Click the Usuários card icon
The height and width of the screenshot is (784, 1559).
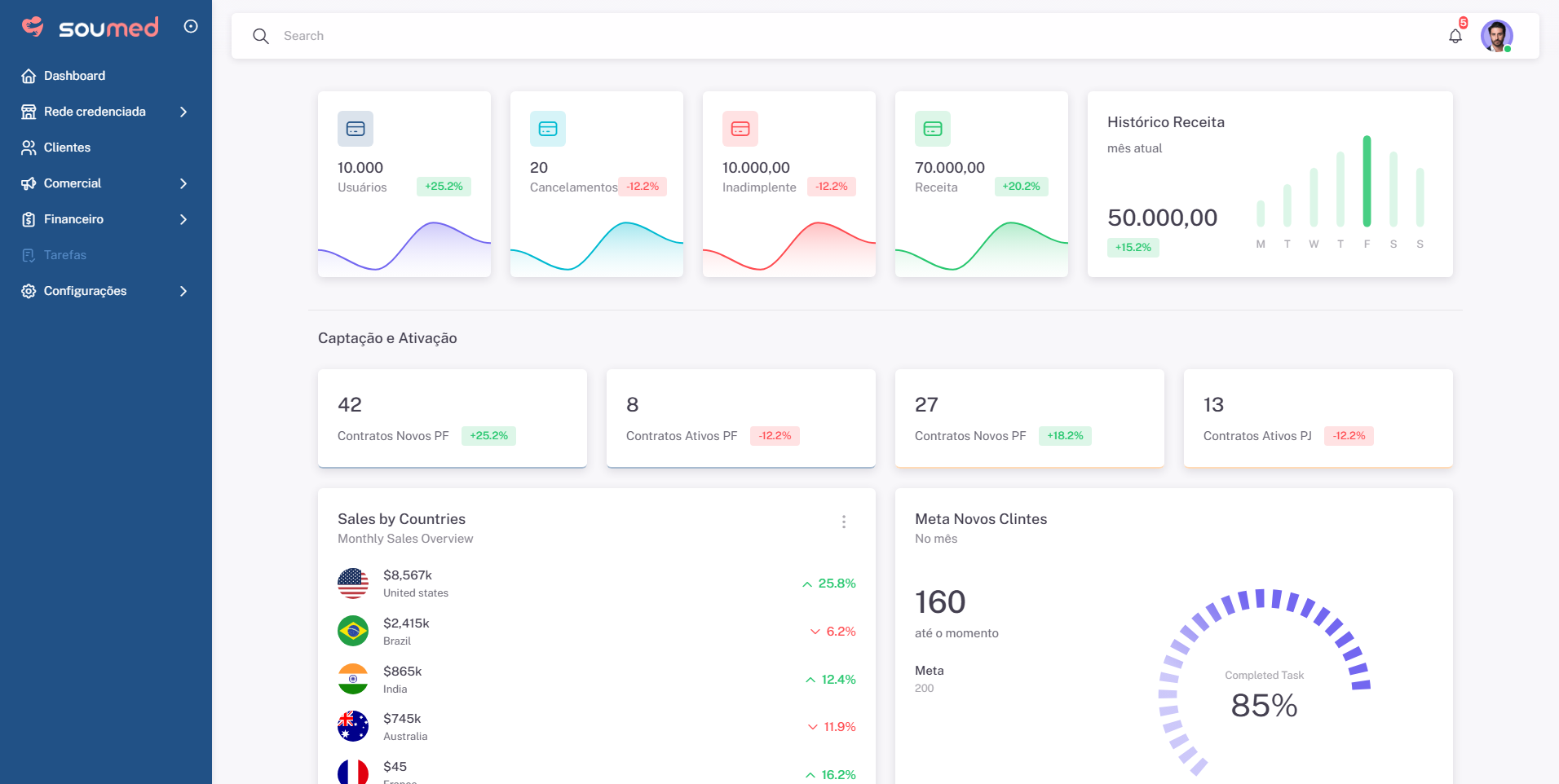[x=356, y=129]
